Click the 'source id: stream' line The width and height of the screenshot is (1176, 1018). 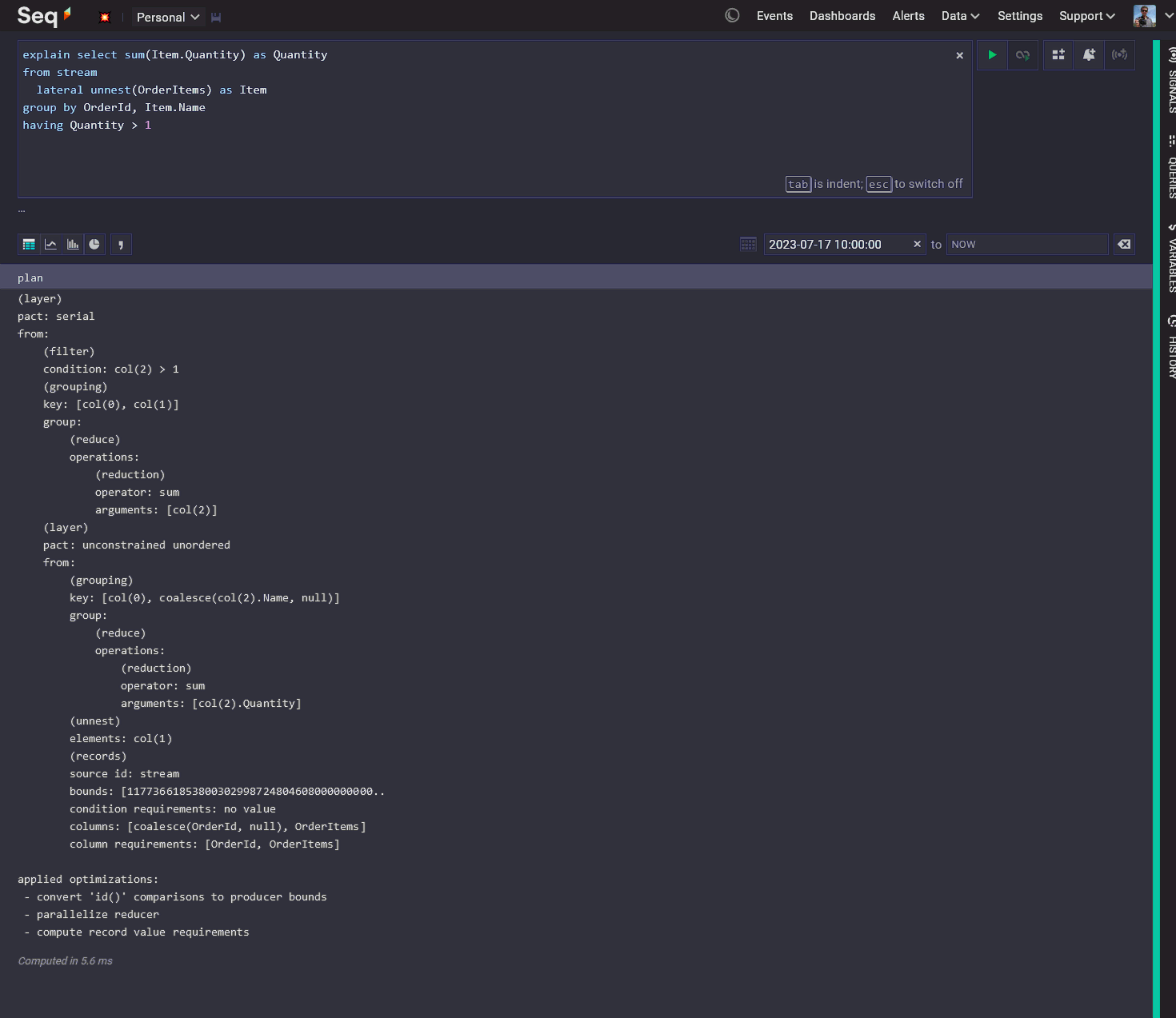pyautogui.click(x=125, y=774)
